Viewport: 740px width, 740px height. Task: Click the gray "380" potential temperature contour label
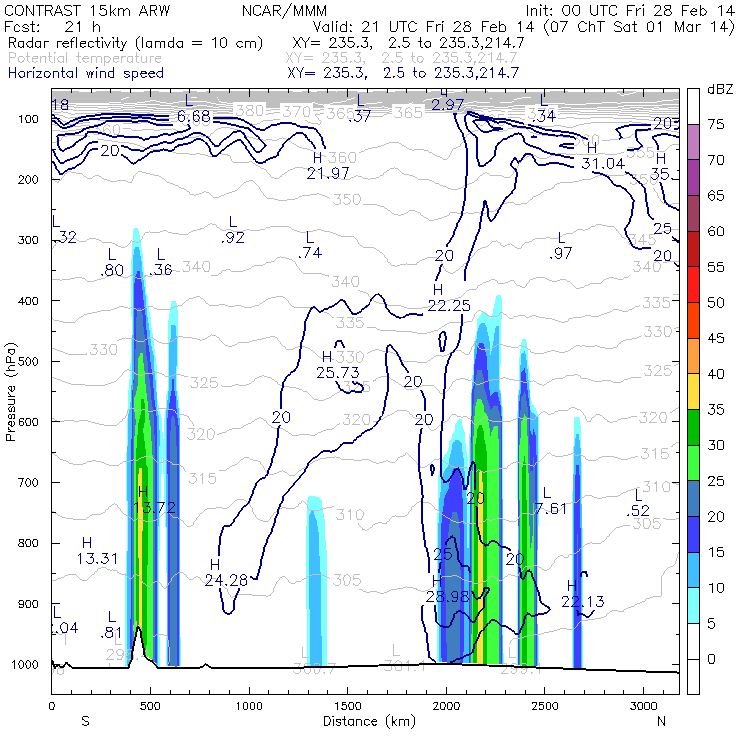pyautogui.click(x=250, y=110)
